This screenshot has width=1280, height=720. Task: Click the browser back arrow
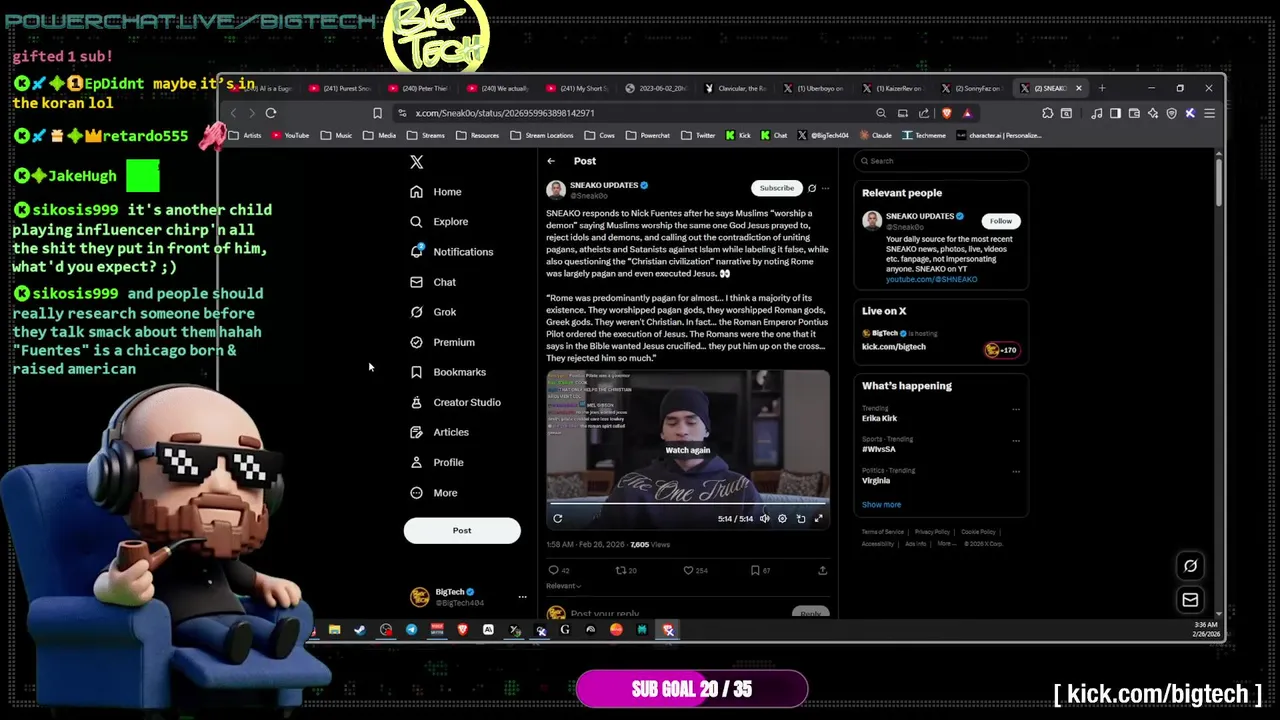(233, 113)
